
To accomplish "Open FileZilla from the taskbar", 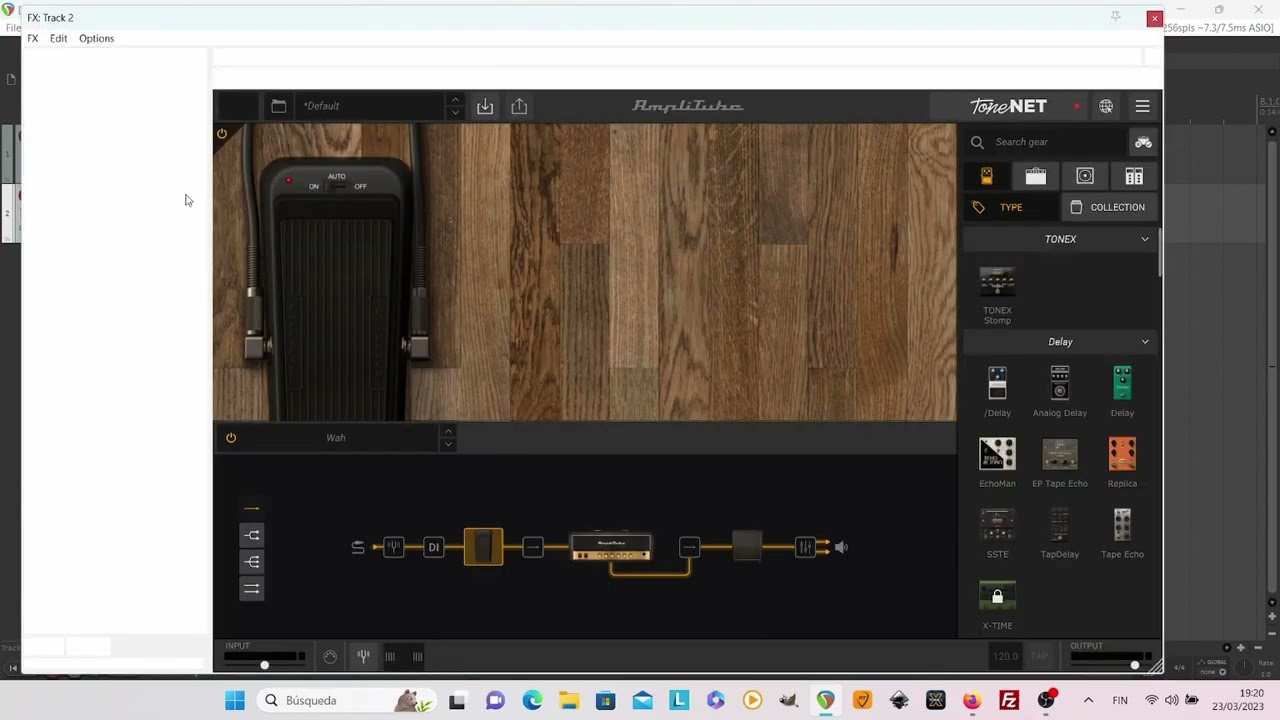I will click(1009, 701).
